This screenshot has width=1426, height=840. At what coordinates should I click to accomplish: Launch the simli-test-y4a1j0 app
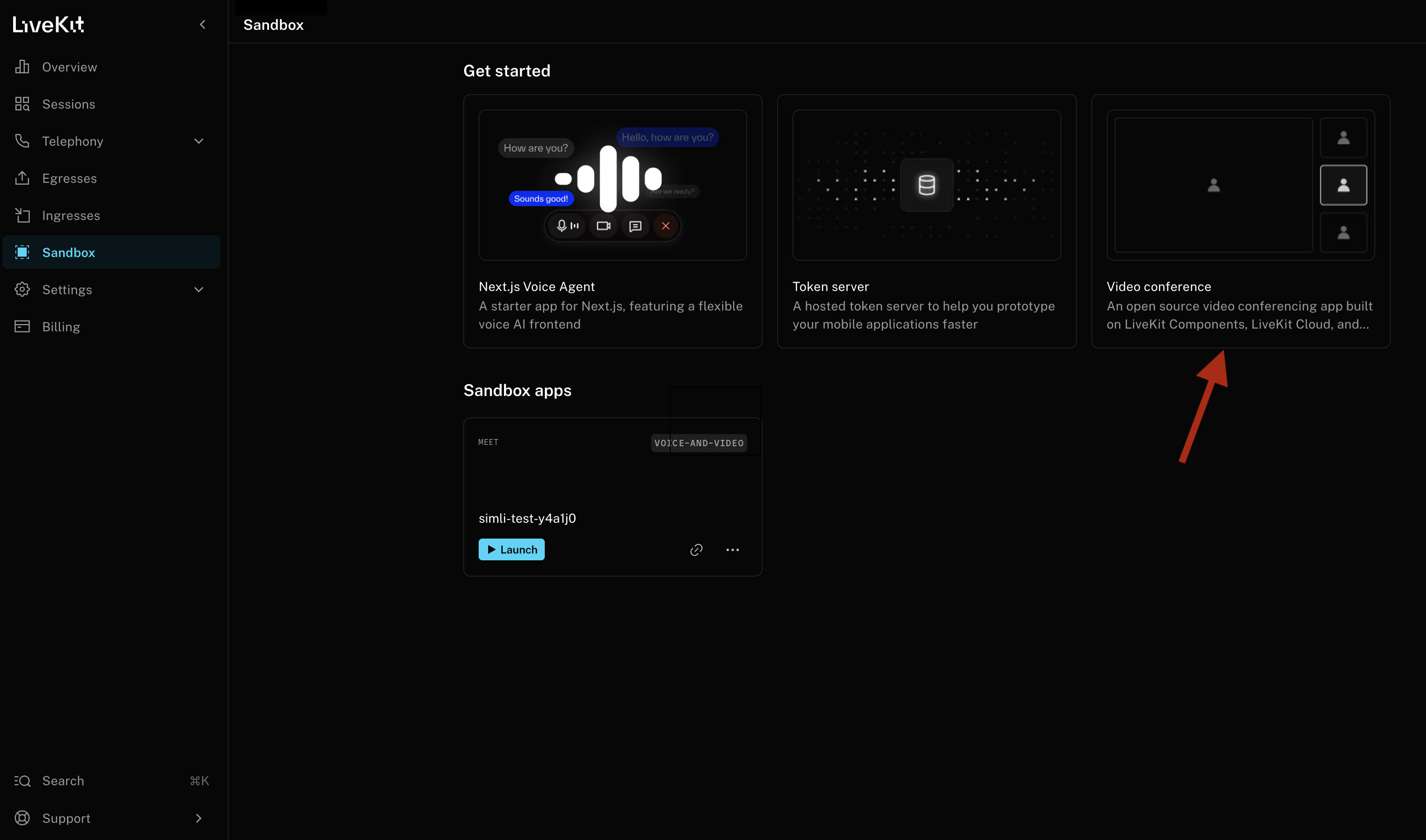click(511, 549)
